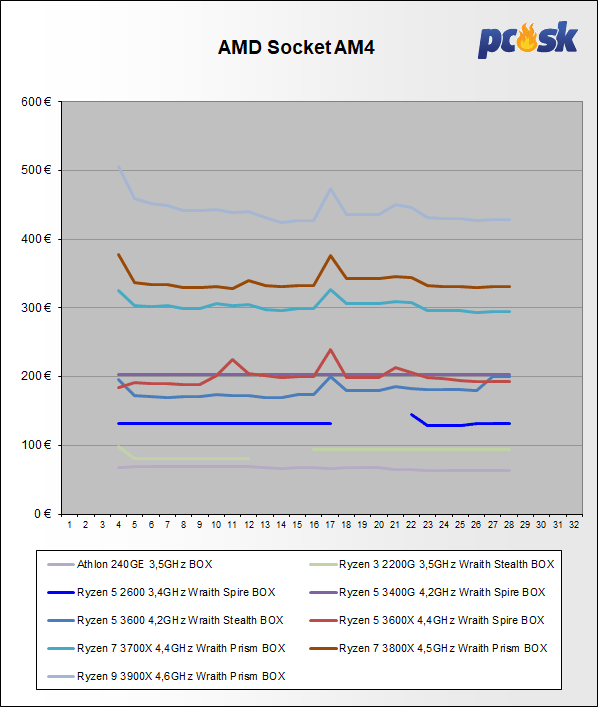The width and height of the screenshot is (598, 707).
Task: Click the 200 € y-axis label
Action: tap(36, 376)
